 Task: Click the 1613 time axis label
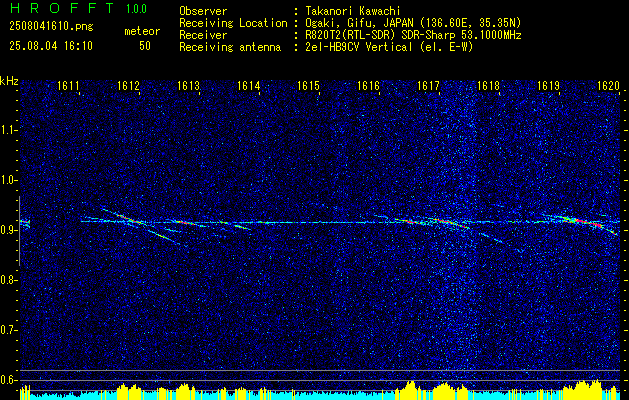coord(188,85)
